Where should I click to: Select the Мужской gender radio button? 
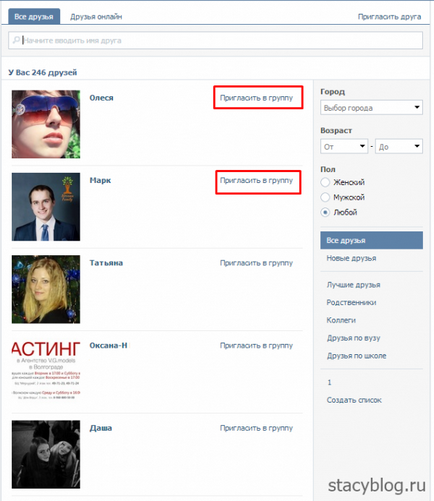325,197
